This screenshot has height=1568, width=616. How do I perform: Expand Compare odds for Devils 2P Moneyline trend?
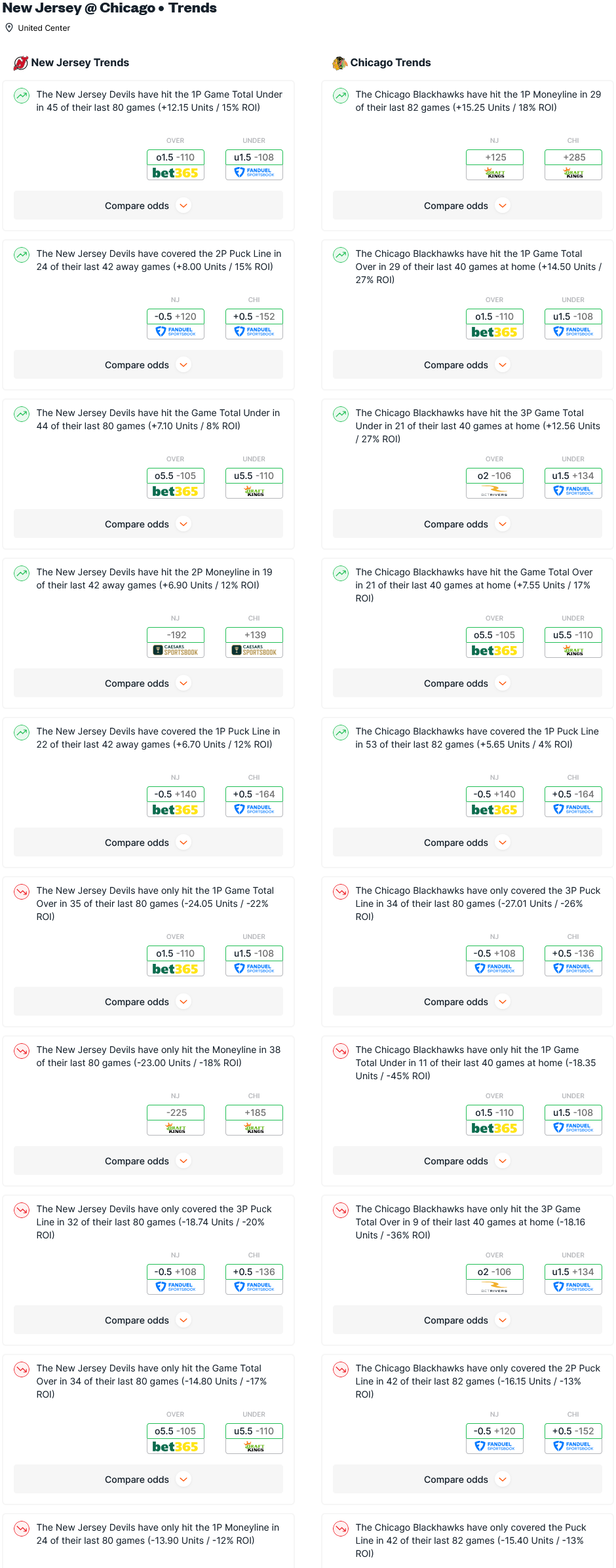coord(148,683)
